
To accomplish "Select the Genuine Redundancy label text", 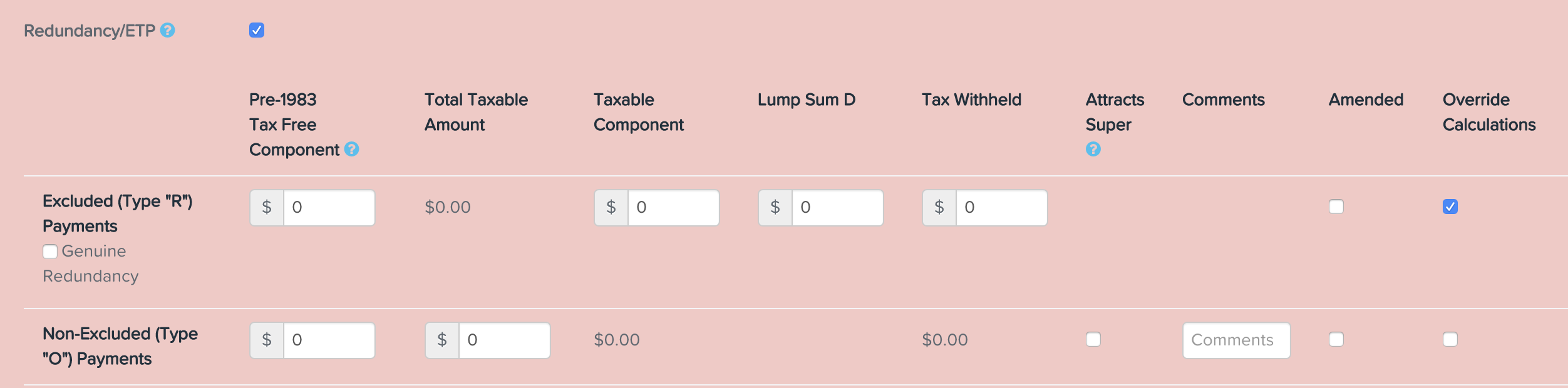I will [91, 263].
